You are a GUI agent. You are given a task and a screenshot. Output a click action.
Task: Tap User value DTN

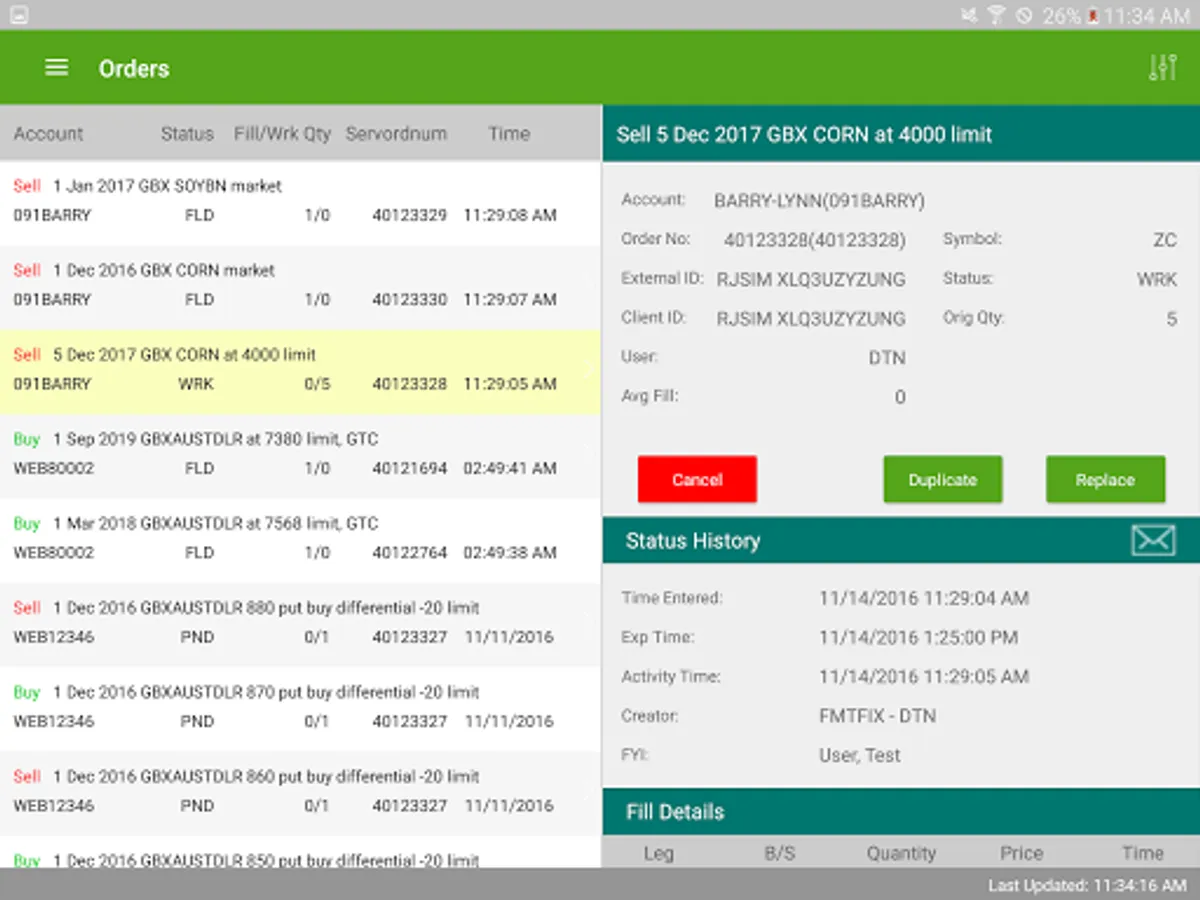coord(887,358)
